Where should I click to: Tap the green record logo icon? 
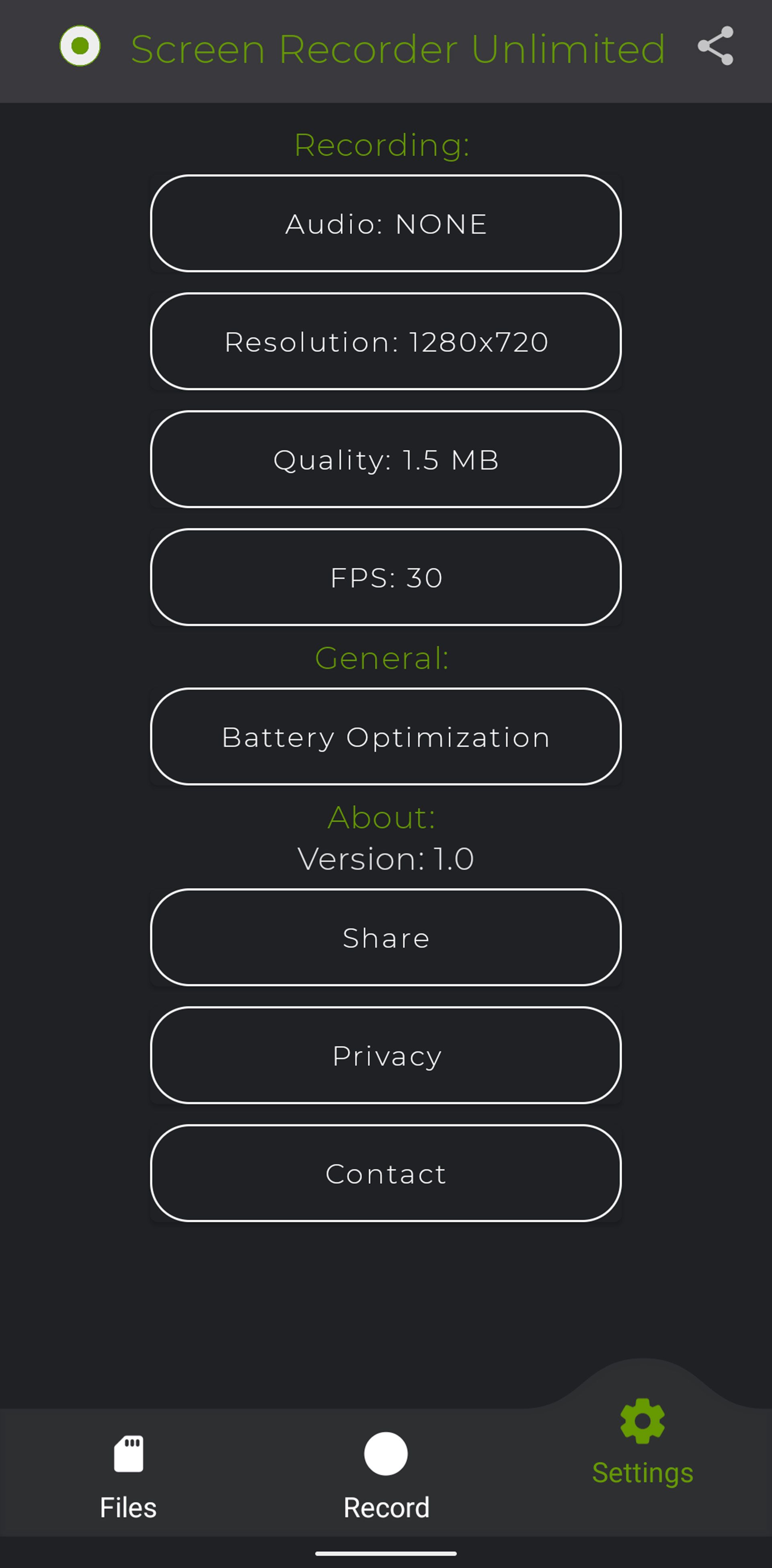pos(80,46)
